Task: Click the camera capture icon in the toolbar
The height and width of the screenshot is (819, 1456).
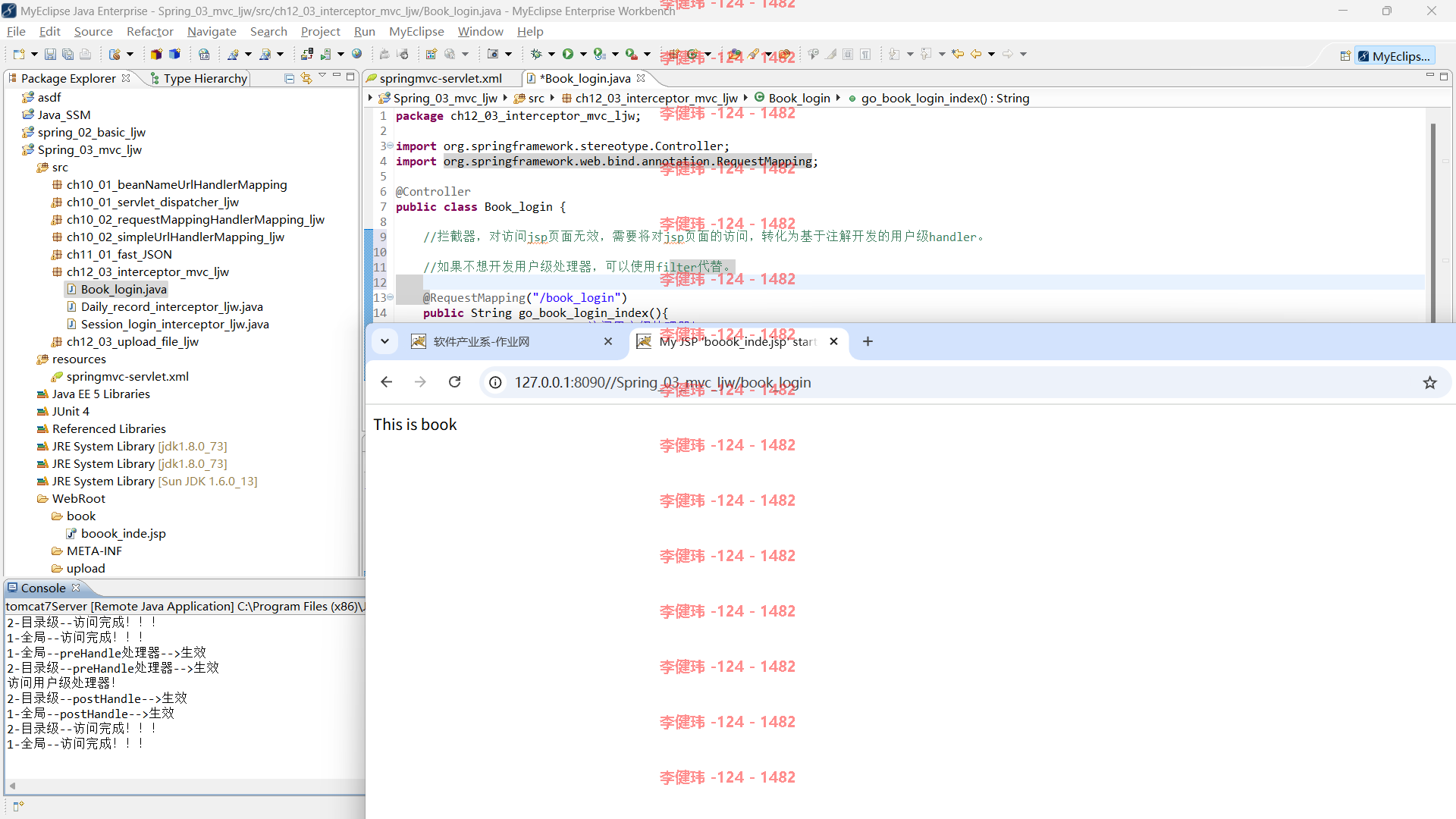Action: (493, 54)
